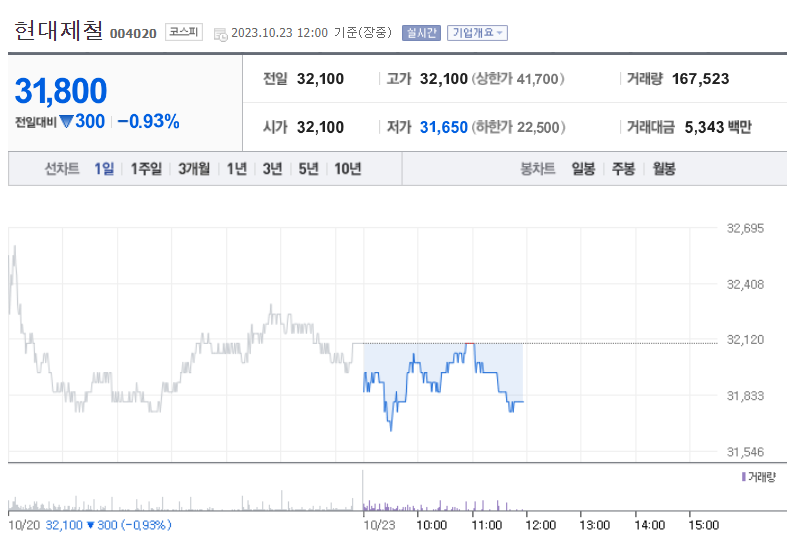
Task: Click the 저가 value 31,650
Action: coord(444,127)
